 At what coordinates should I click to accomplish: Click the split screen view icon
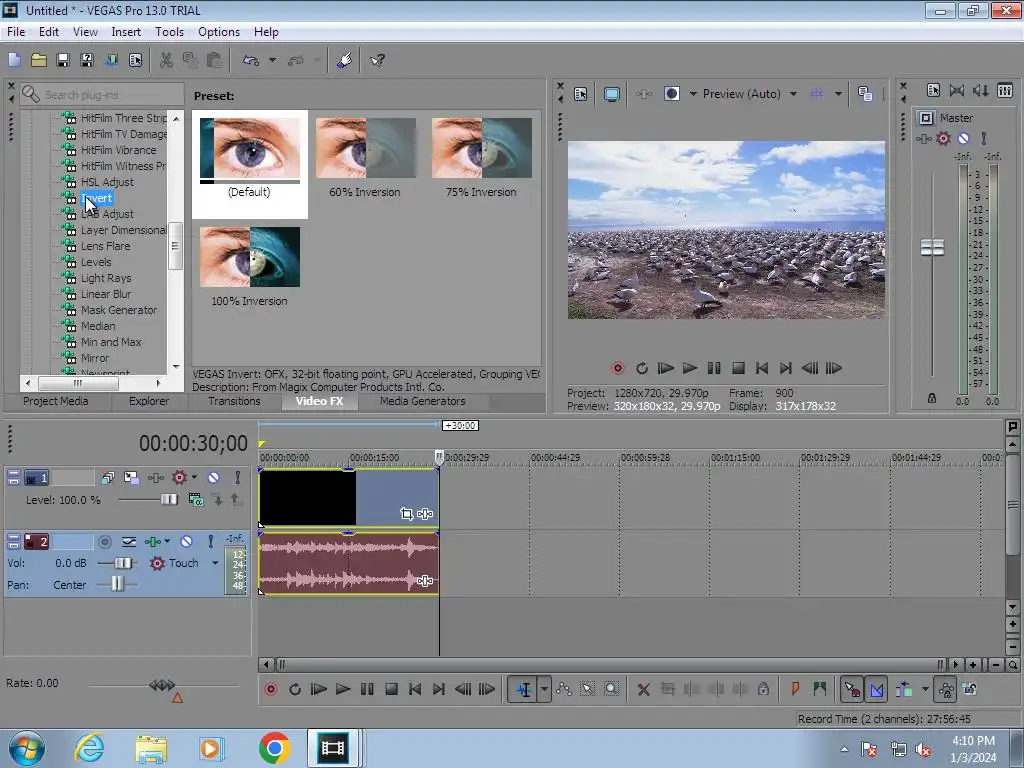pyautogui.click(x=671, y=94)
